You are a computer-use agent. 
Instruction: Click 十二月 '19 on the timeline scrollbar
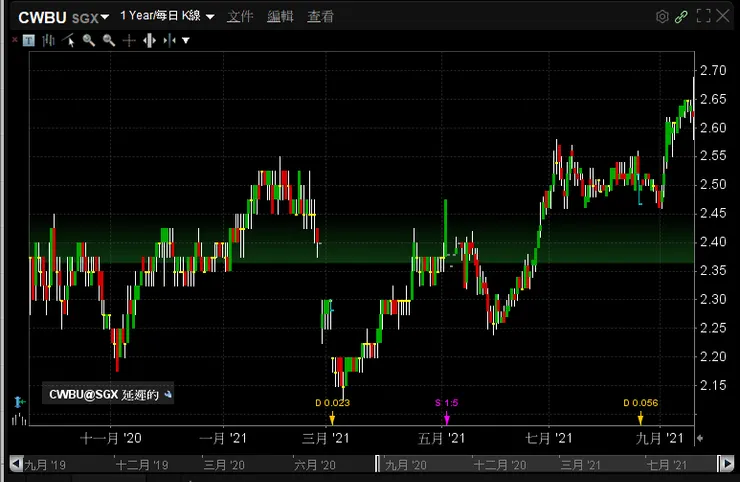tap(142, 465)
